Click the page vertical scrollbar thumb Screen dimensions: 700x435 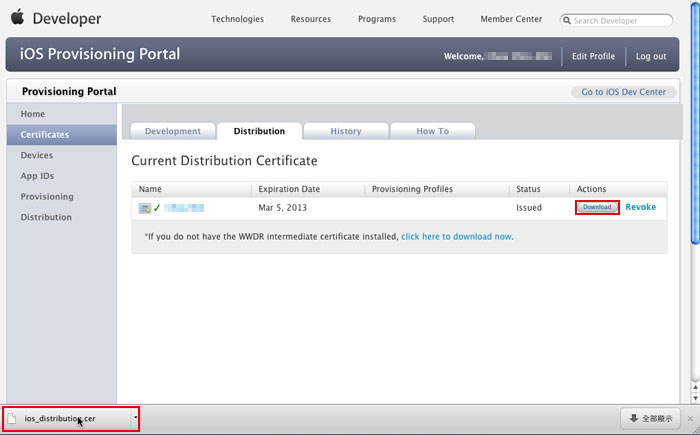click(x=696, y=123)
